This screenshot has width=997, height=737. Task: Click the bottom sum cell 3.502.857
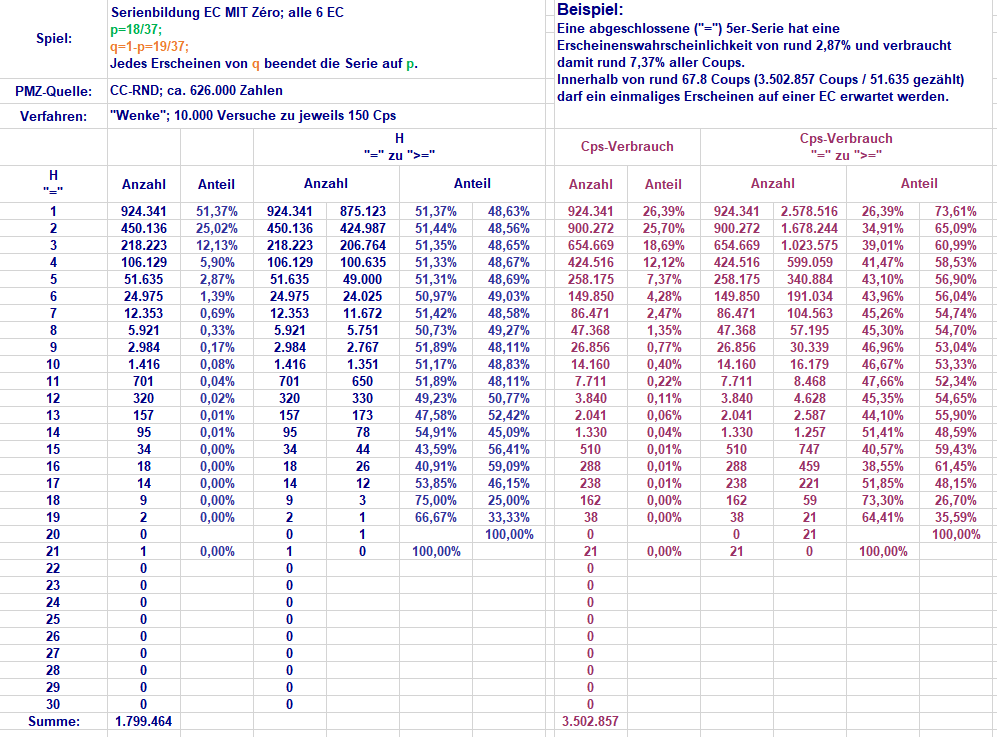[x=590, y=721]
